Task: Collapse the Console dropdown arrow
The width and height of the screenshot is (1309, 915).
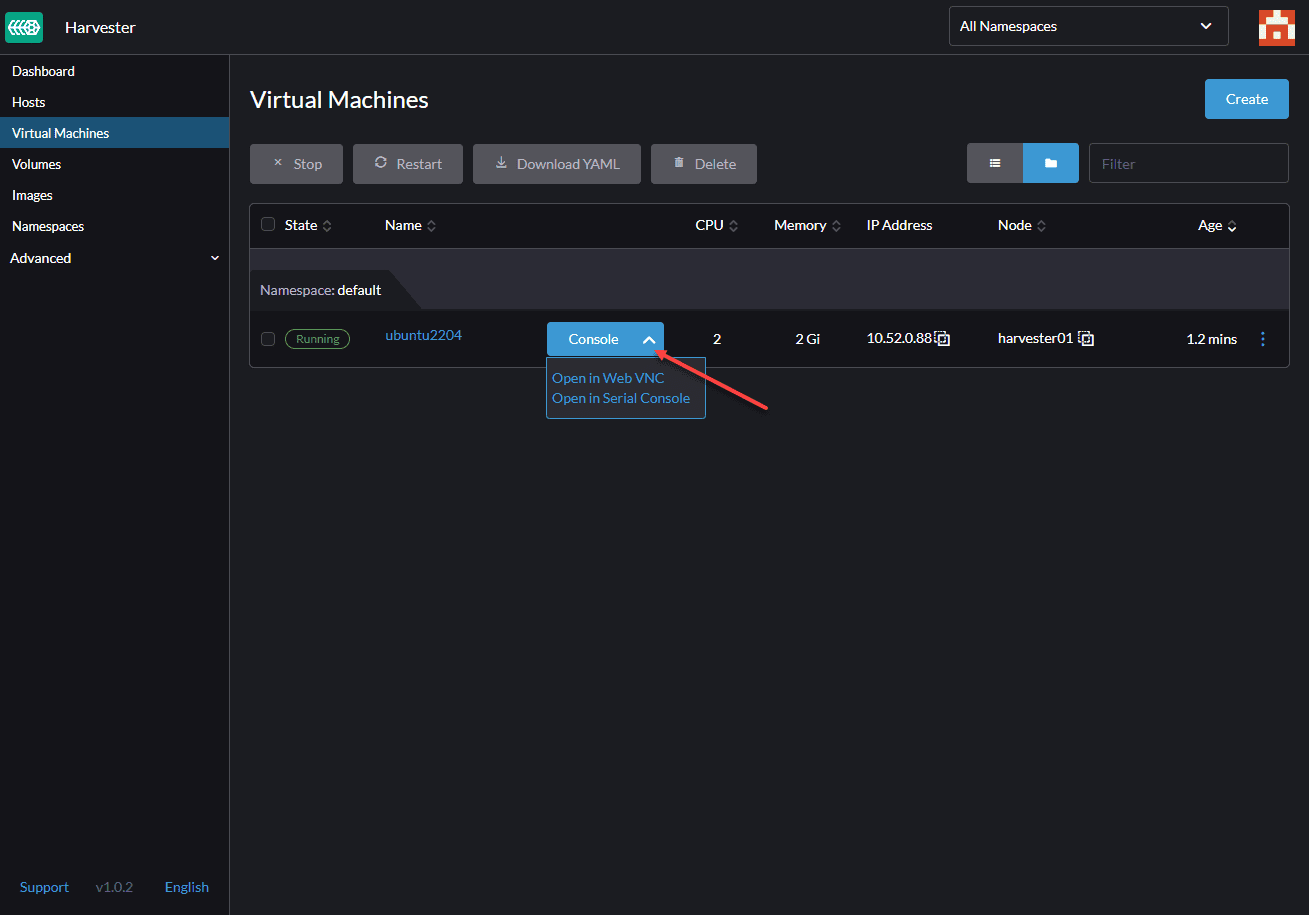Action: coord(649,339)
